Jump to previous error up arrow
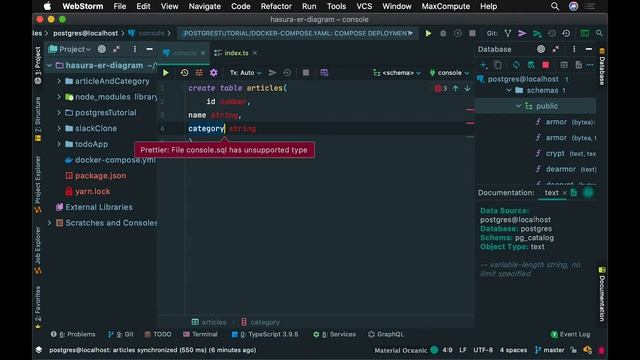The height and width of the screenshot is (360, 640). (x=456, y=88)
